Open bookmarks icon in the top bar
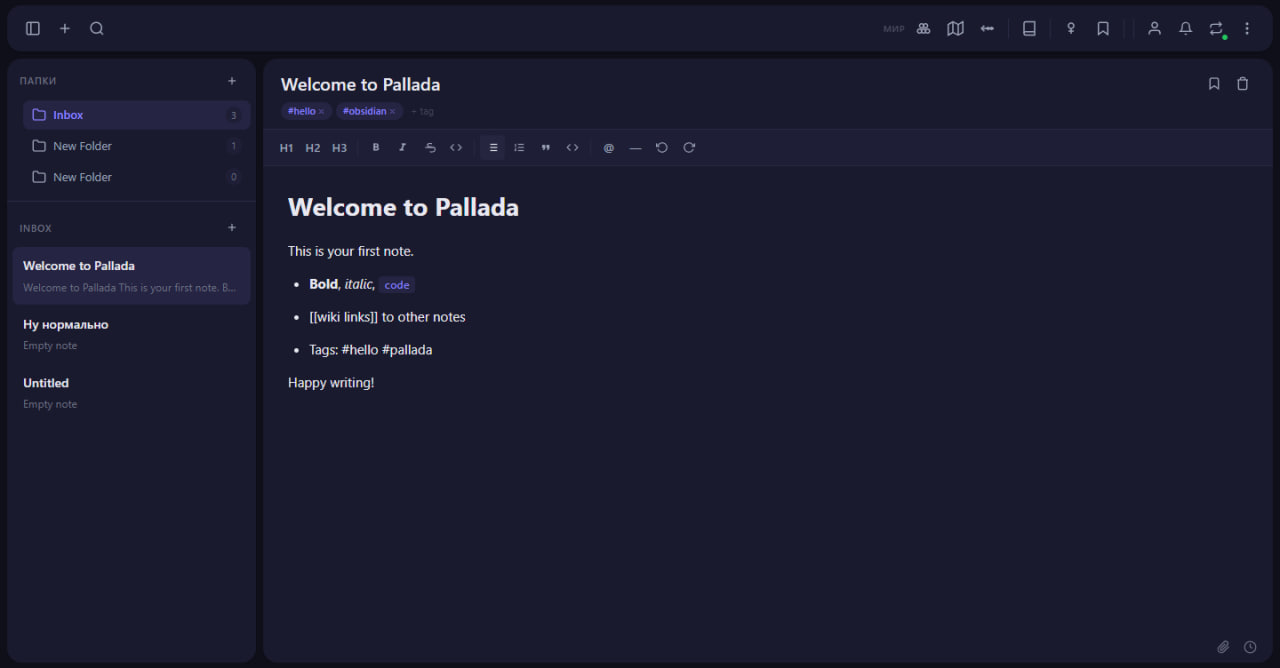 tap(1103, 29)
